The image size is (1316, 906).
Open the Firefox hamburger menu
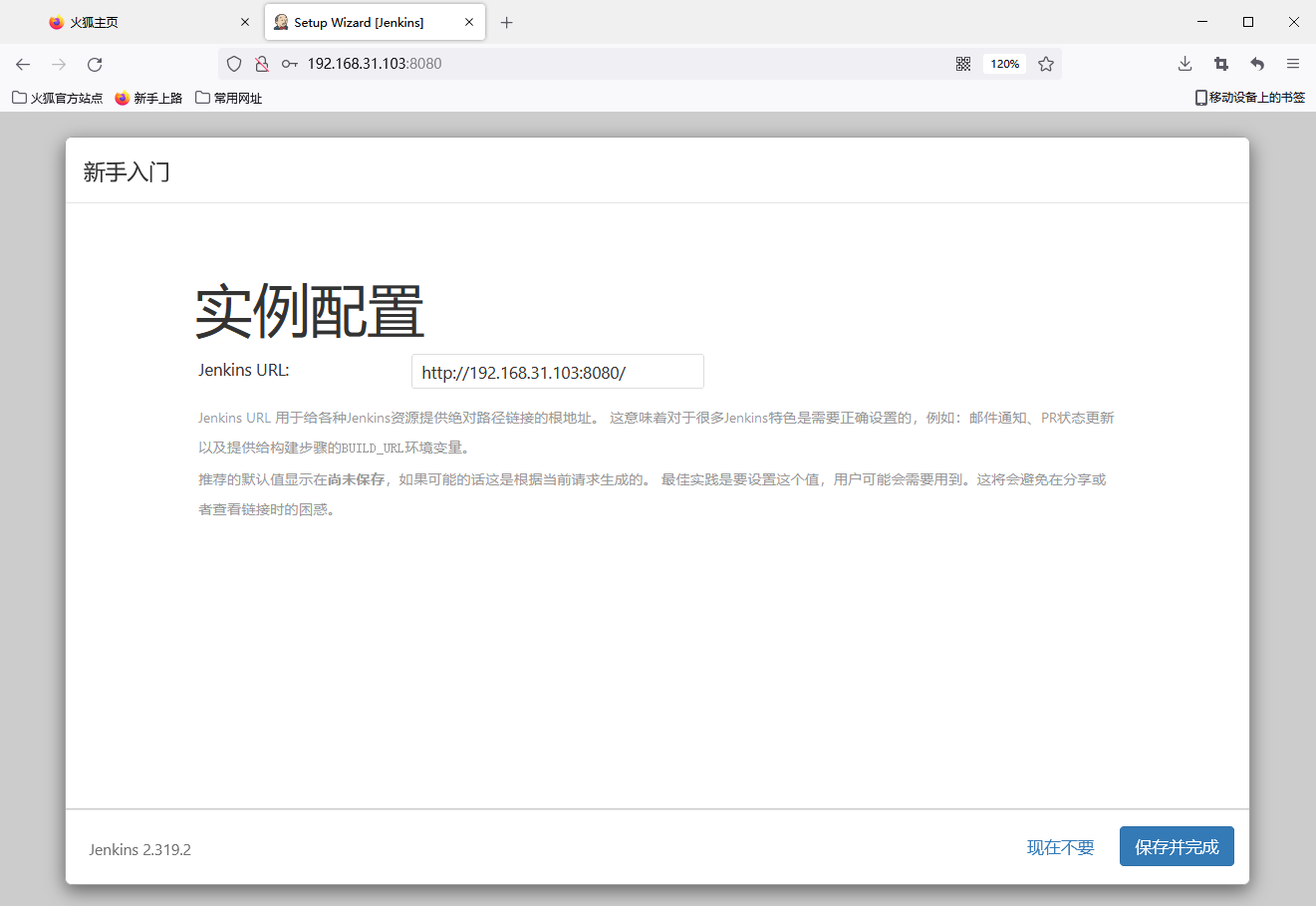[1293, 64]
